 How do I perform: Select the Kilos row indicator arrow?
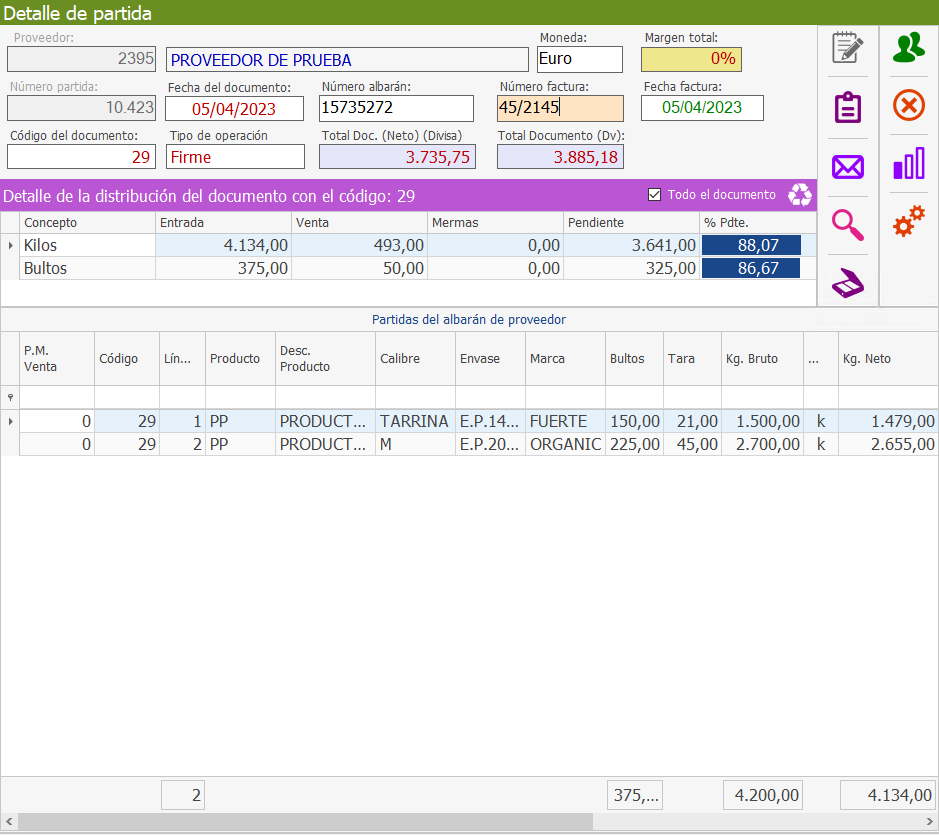[11, 245]
